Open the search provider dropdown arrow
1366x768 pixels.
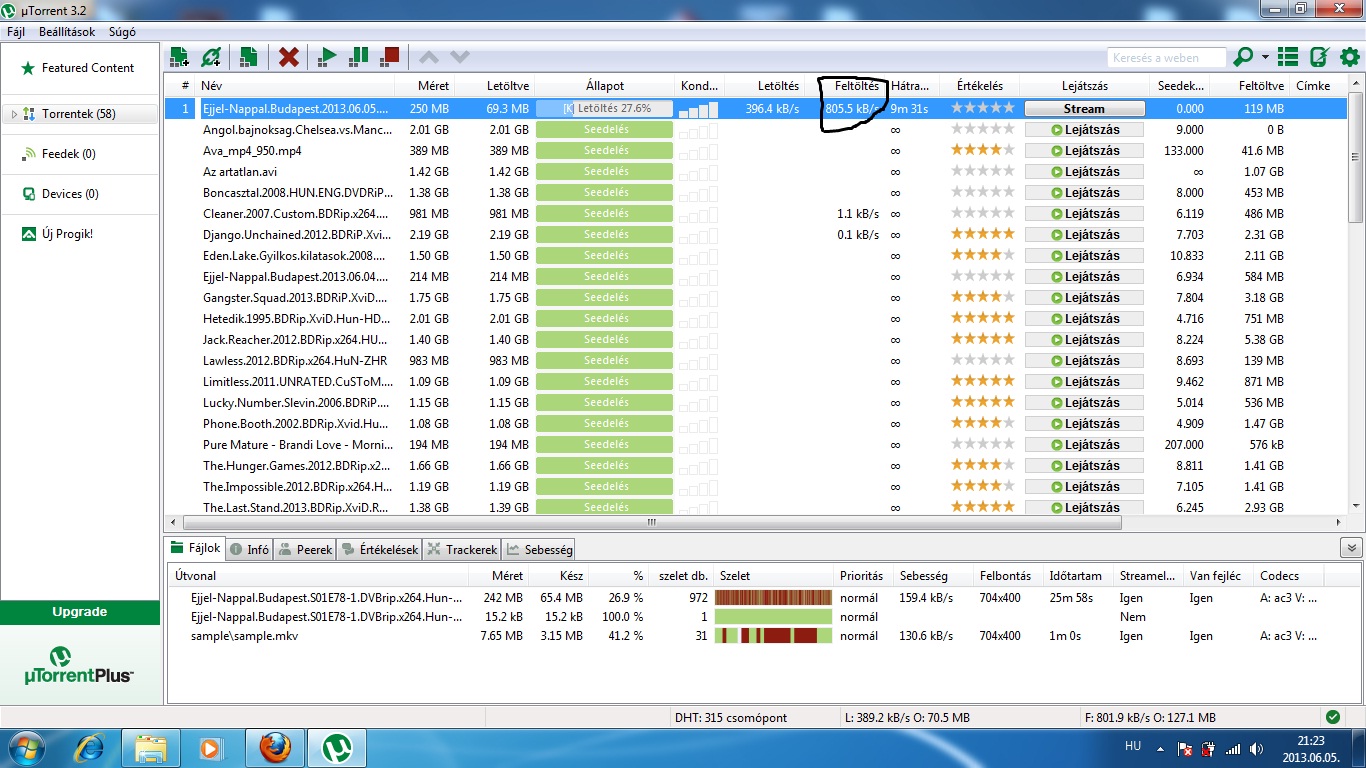pos(1265,58)
